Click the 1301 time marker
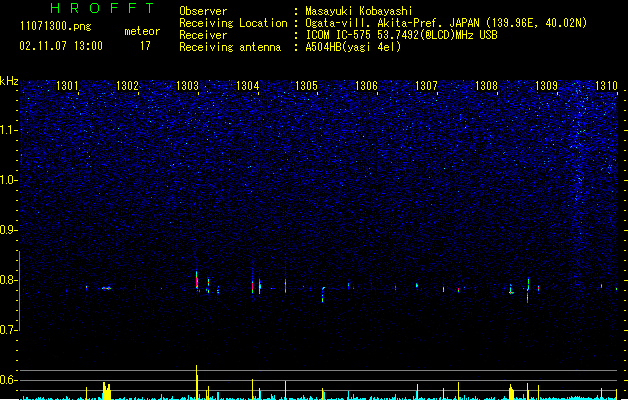This screenshot has width=629, height=400. pyautogui.click(x=67, y=86)
